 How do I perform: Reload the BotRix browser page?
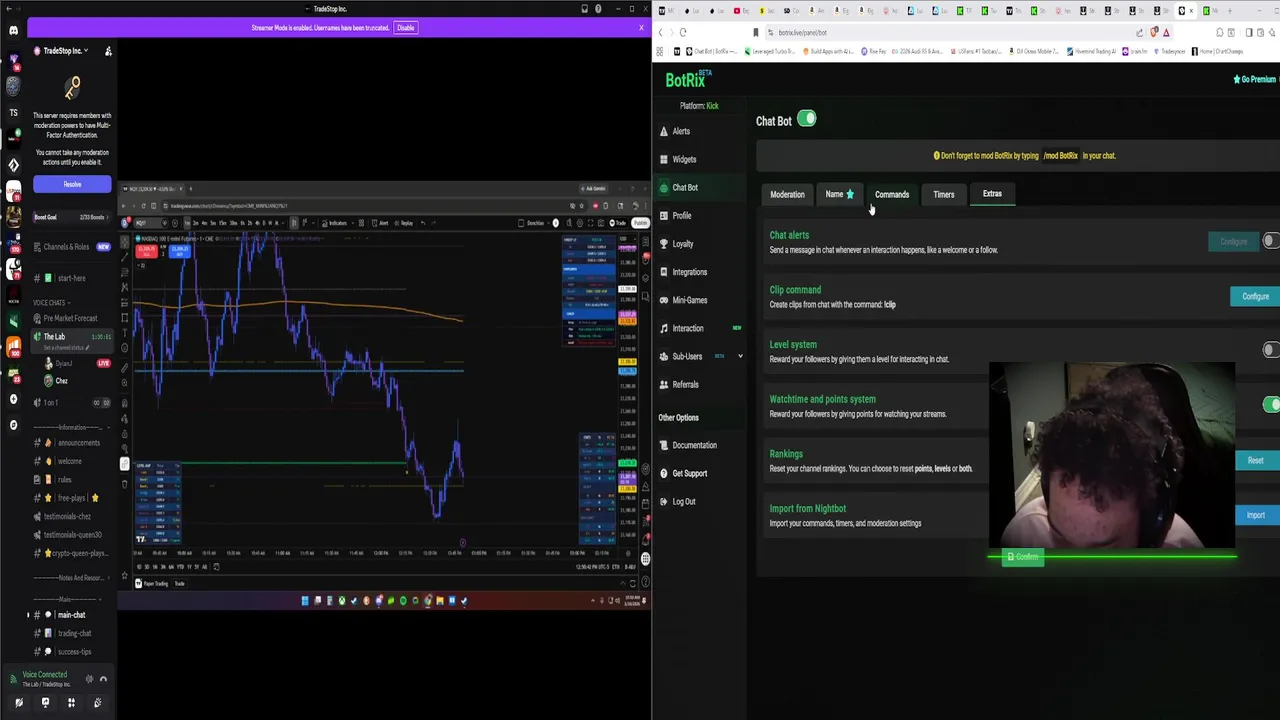pyautogui.click(x=683, y=32)
